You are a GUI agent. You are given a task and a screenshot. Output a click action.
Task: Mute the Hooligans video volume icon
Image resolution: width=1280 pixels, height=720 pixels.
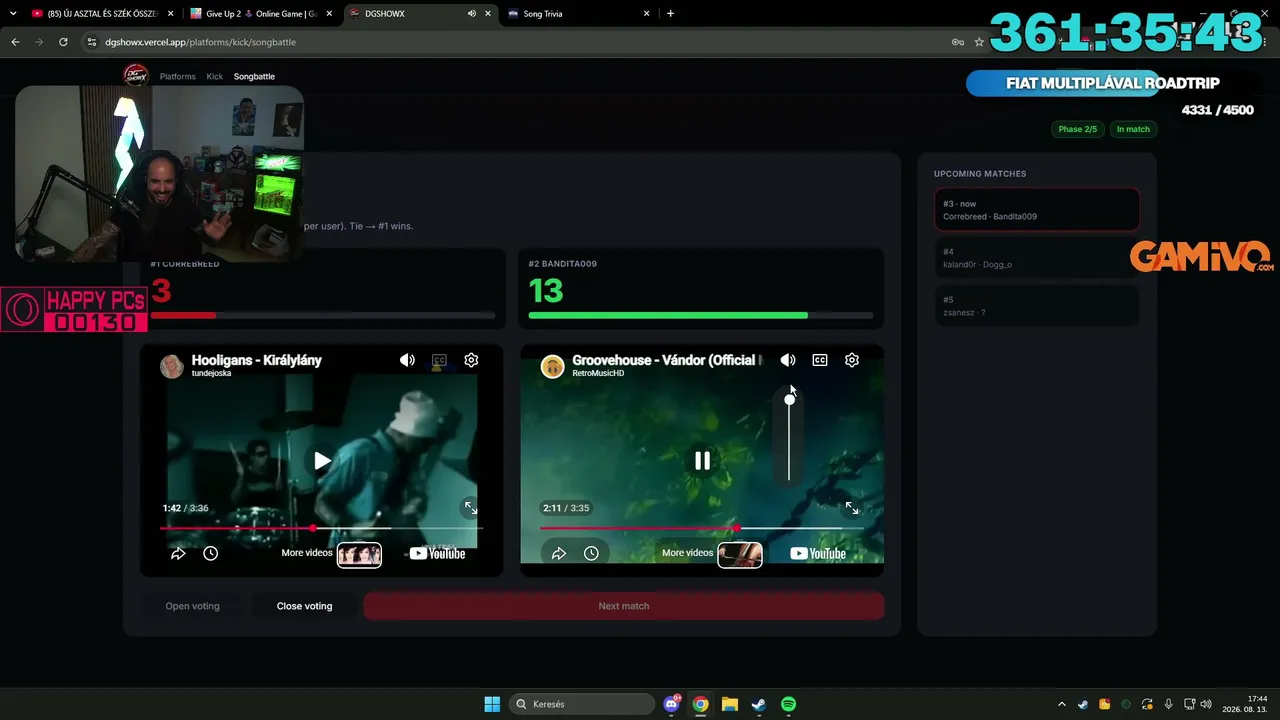tap(407, 360)
